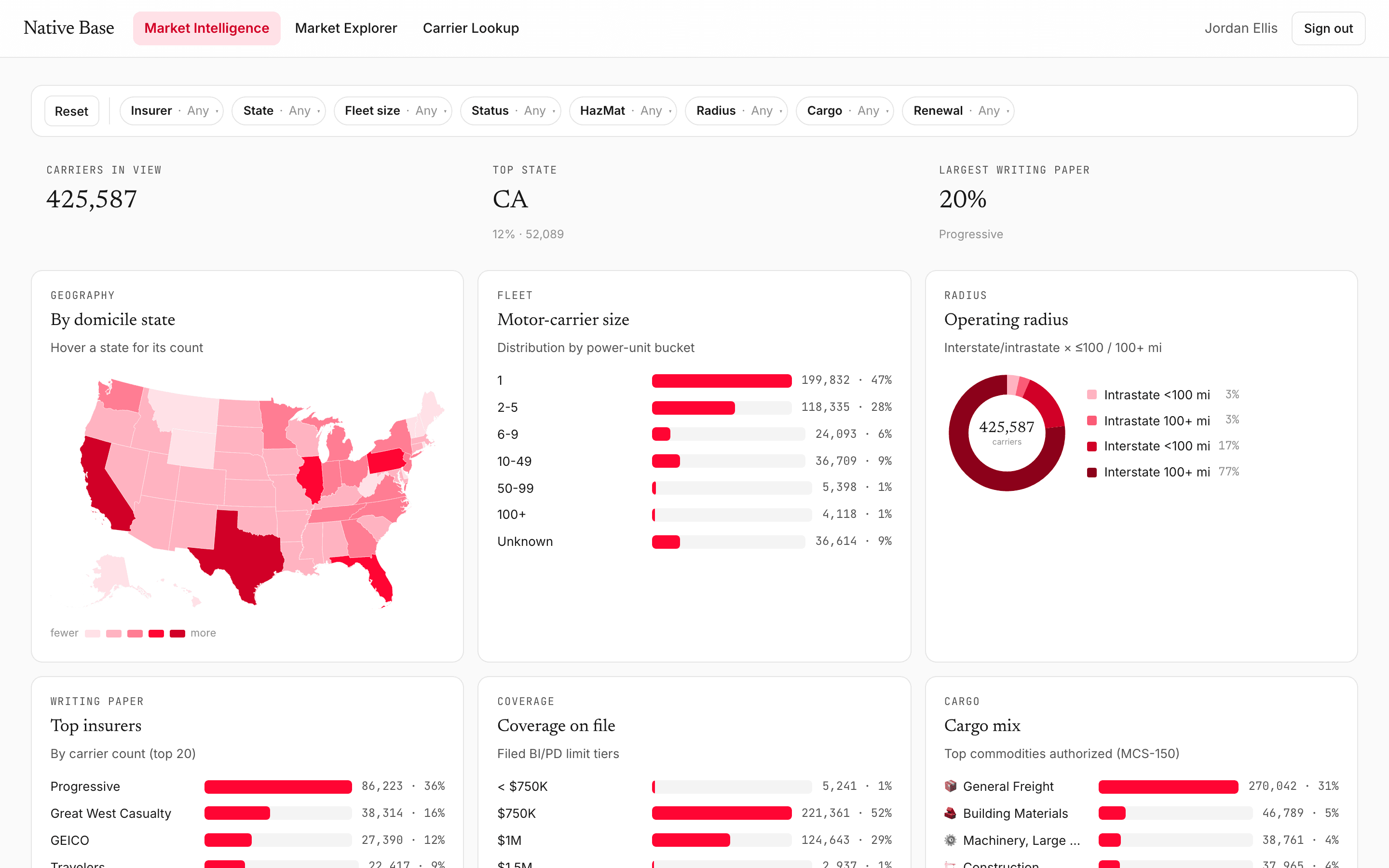1389x868 pixels.
Task: Click the Reset filters button
Action: [x=71, y=111]
